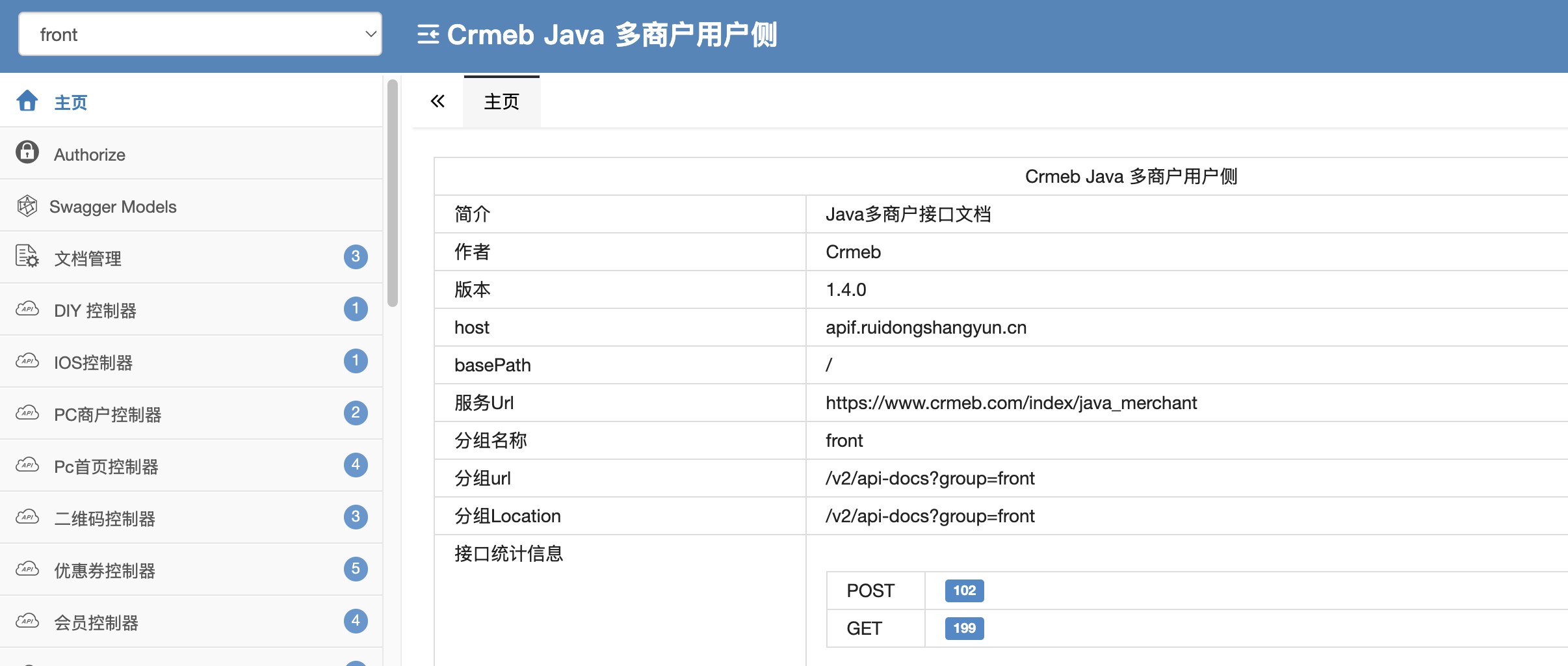Click the version value 1.4.0
The width and height of the screenshot is (1568, 666).
click(846, 289)
